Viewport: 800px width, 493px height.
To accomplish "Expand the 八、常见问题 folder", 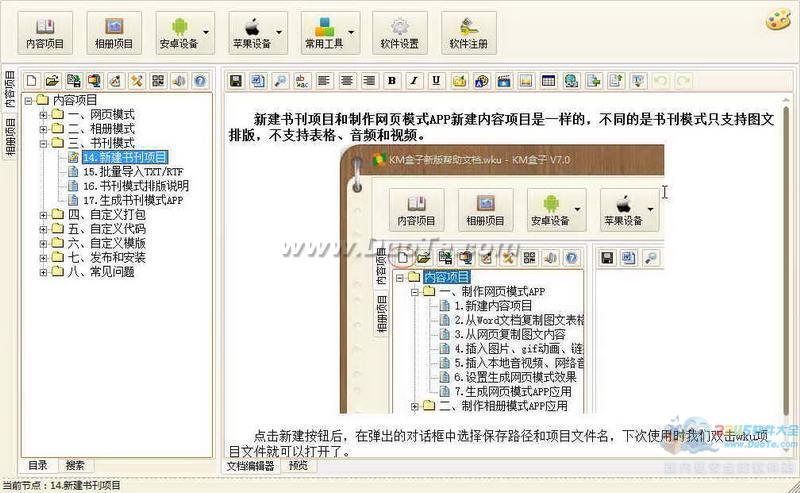I will click(44, 272).
